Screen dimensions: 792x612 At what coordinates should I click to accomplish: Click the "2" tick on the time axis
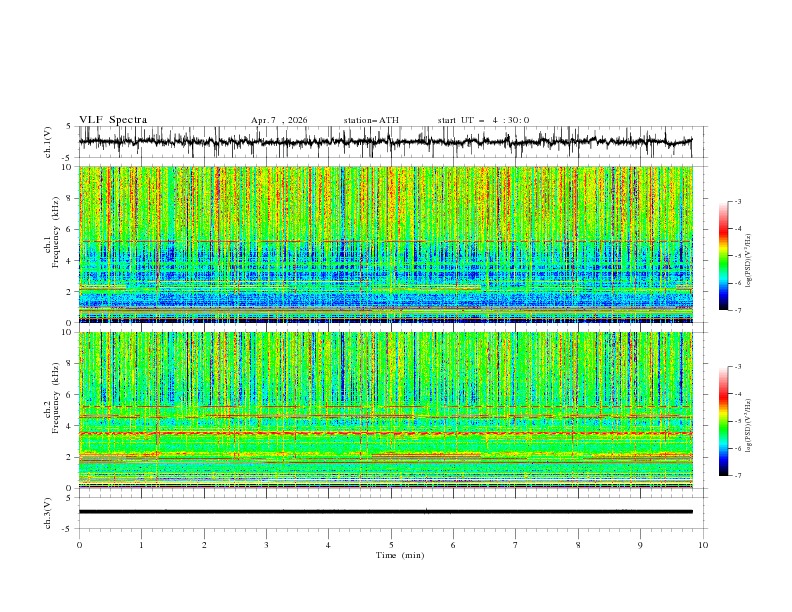(x=204, y=545)
